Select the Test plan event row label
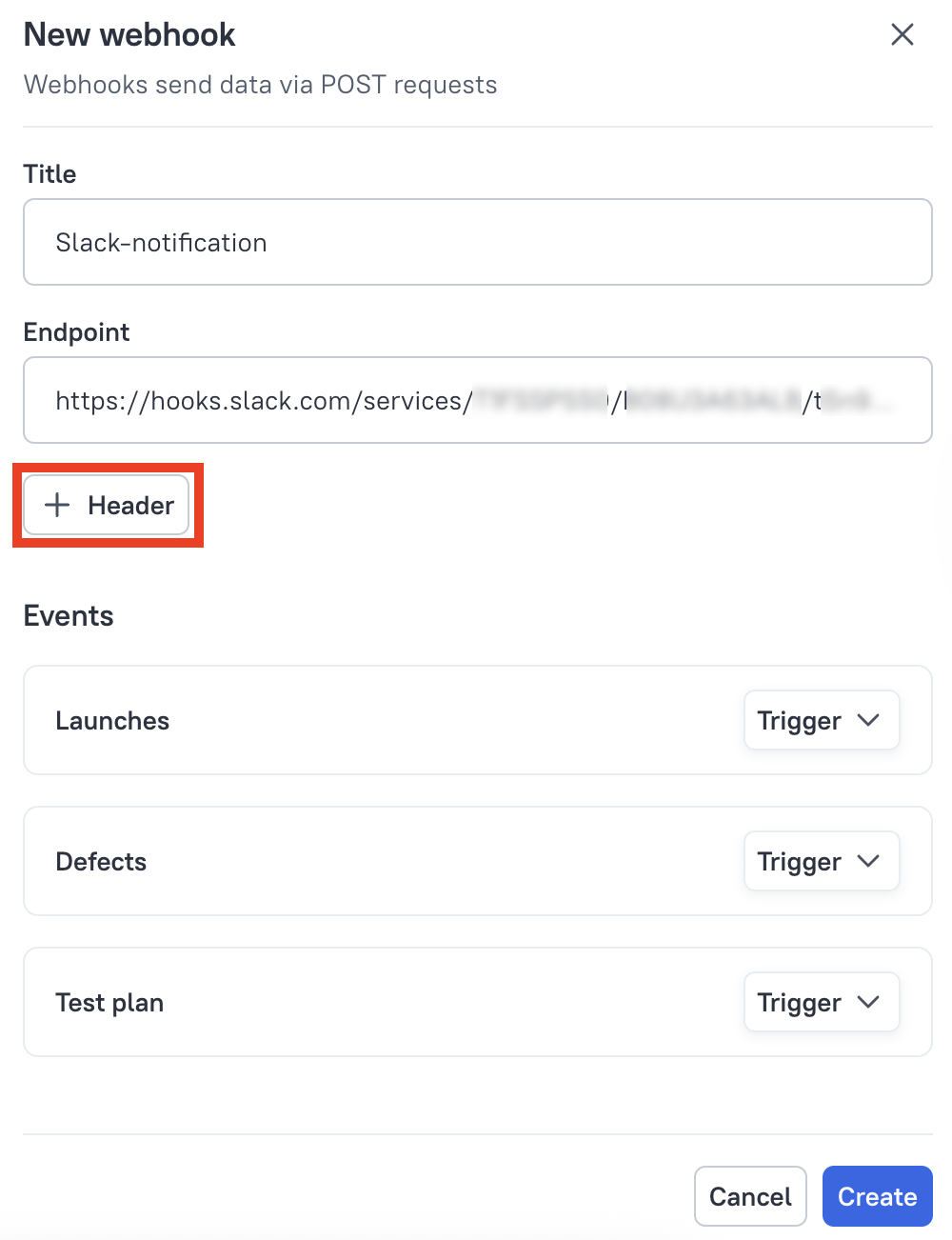This screenshot has height=1240, width=952. click(109, 1003)
